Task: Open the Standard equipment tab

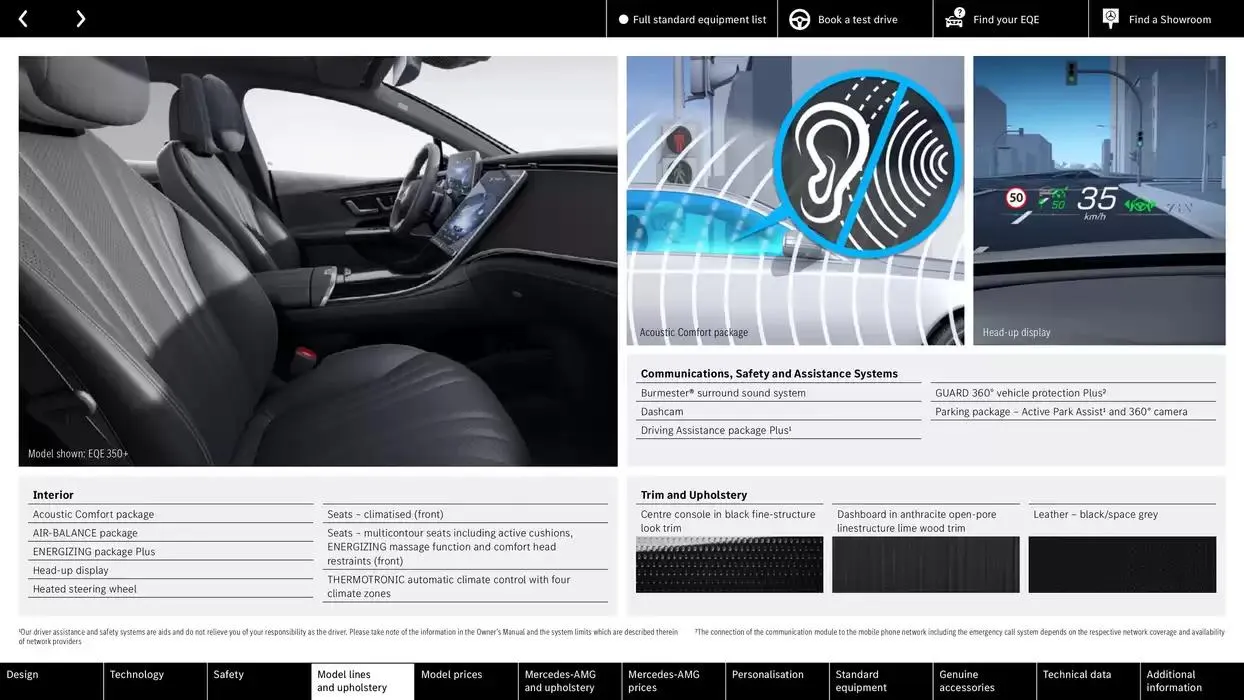Action: coord(881,681)
